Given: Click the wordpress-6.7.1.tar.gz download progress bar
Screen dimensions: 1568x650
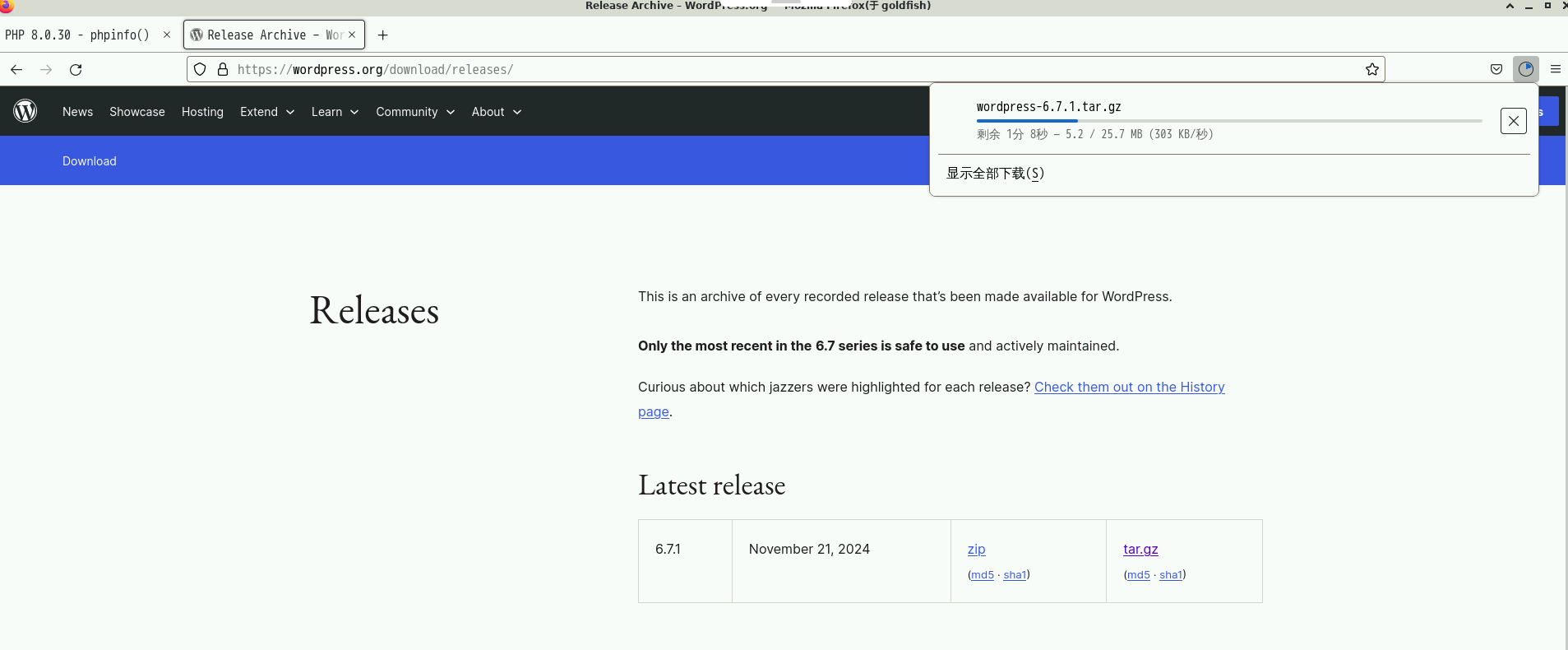Looking at the screenshot, I should pos(1229,121).
